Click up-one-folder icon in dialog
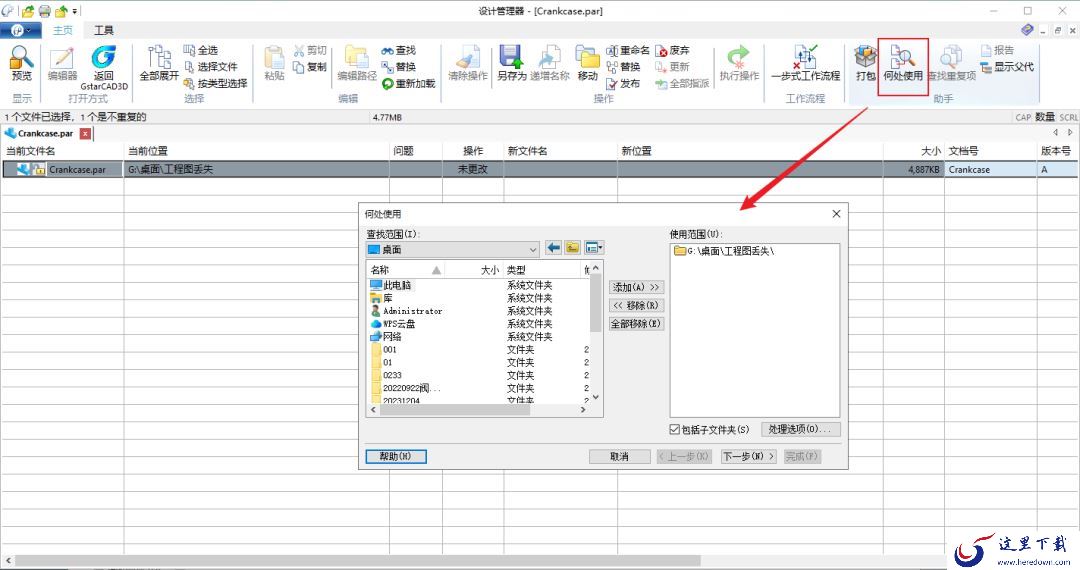 click(x=572, y=248)
